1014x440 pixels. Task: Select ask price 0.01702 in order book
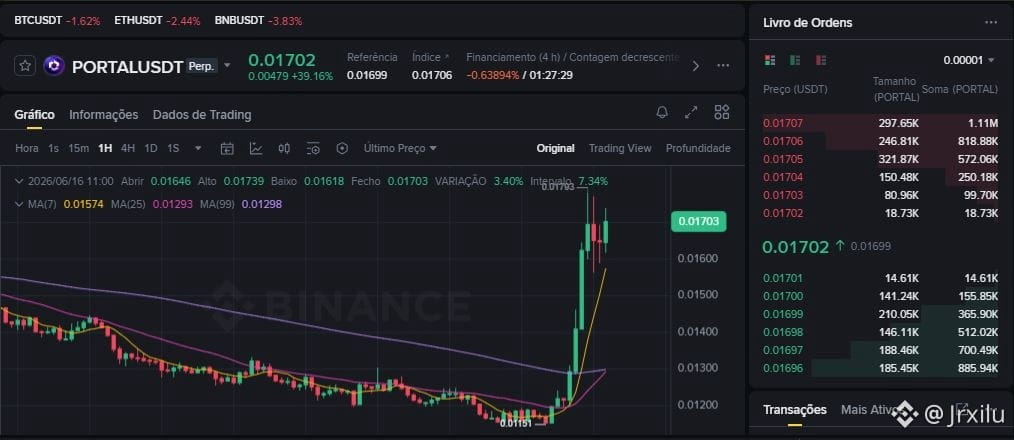pos(782,213)
